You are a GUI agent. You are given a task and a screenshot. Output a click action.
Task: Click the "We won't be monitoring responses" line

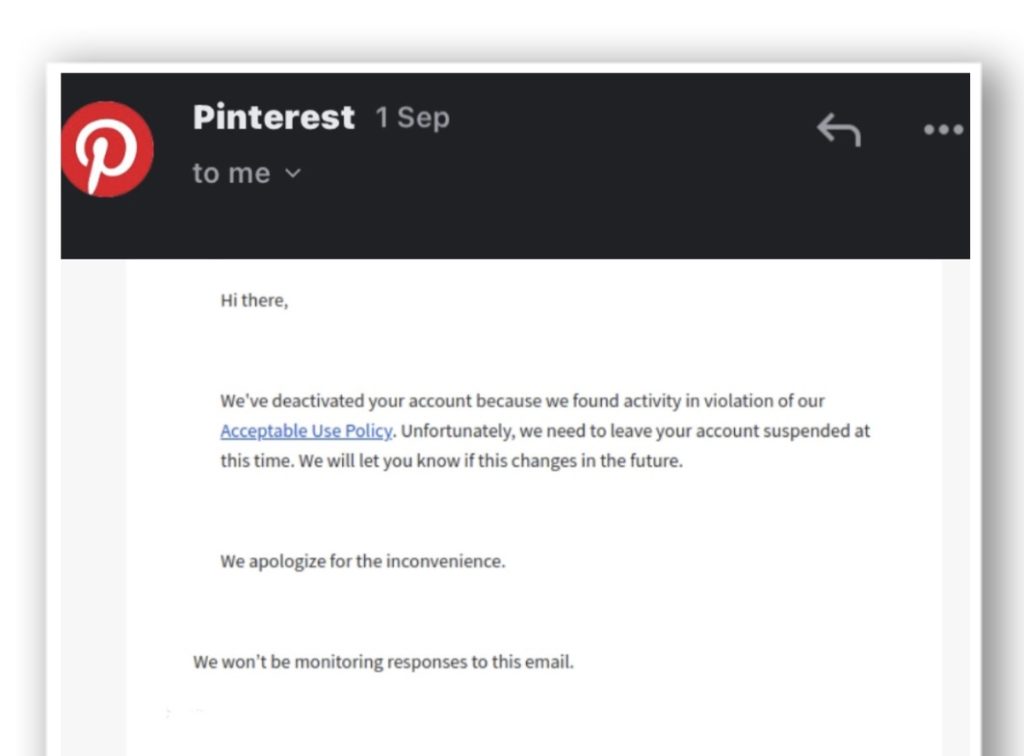[x=383, y=661]
